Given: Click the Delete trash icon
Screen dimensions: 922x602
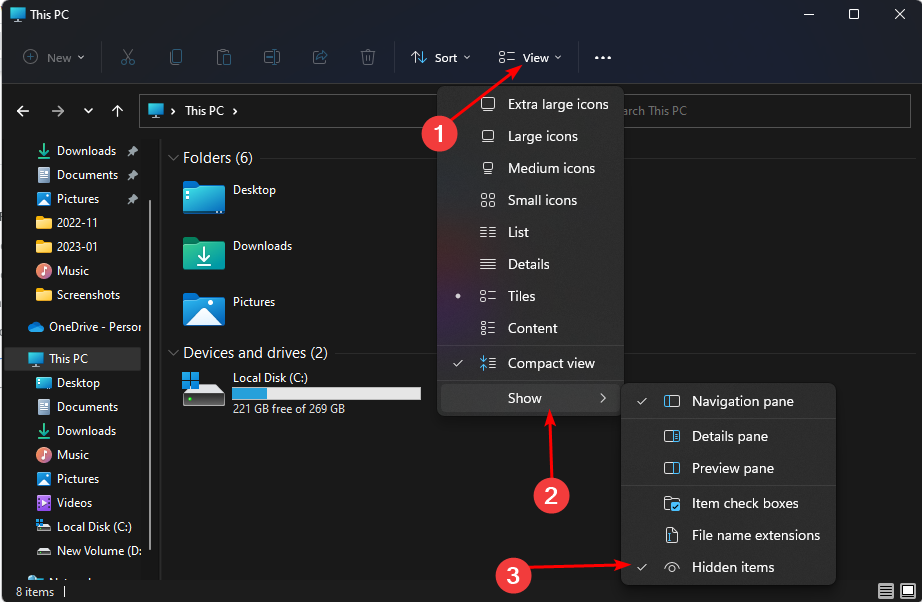Looking at the screenshot, I should coord(368,57).
